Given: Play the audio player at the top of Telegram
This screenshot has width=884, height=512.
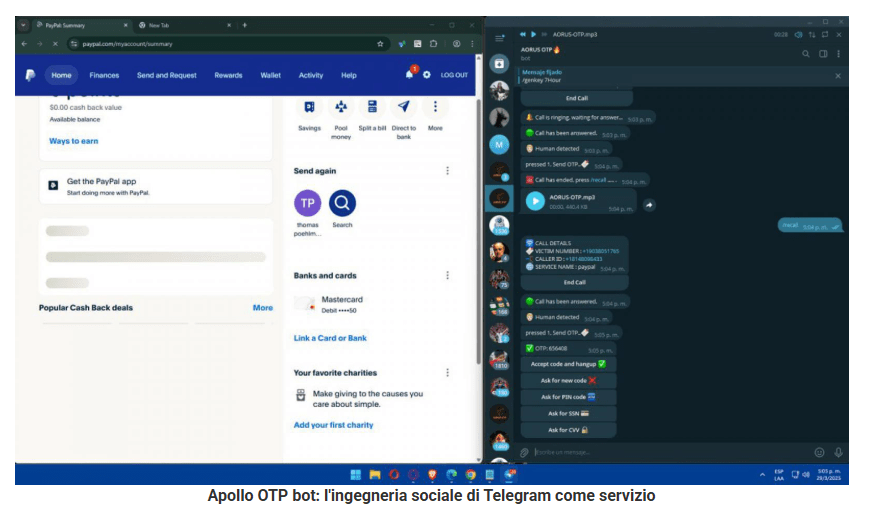Looking at the screenshot, I should [533, 34].
